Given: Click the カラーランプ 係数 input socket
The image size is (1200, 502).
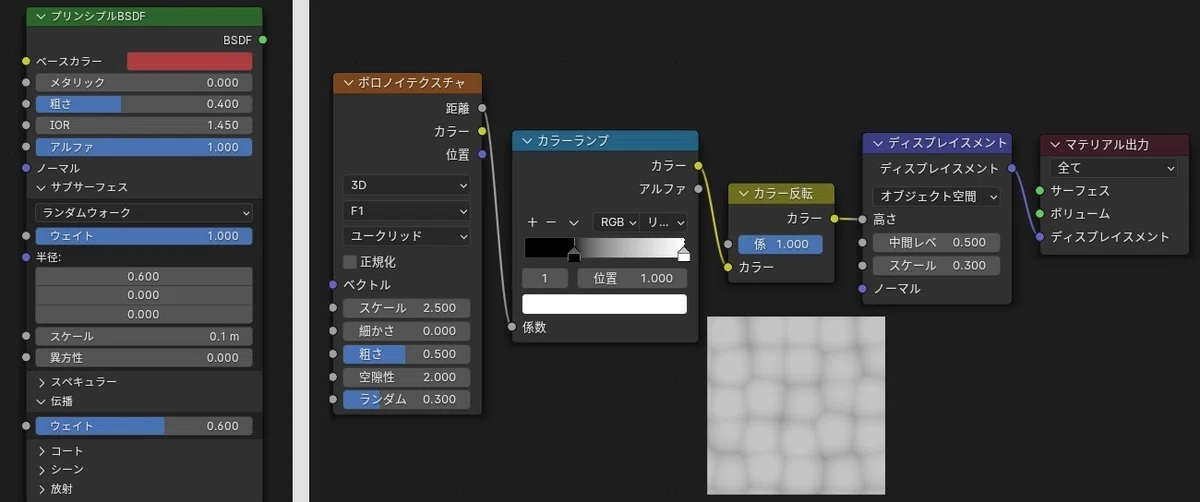Looking at the screenshot, I should [x=512, y=327].
